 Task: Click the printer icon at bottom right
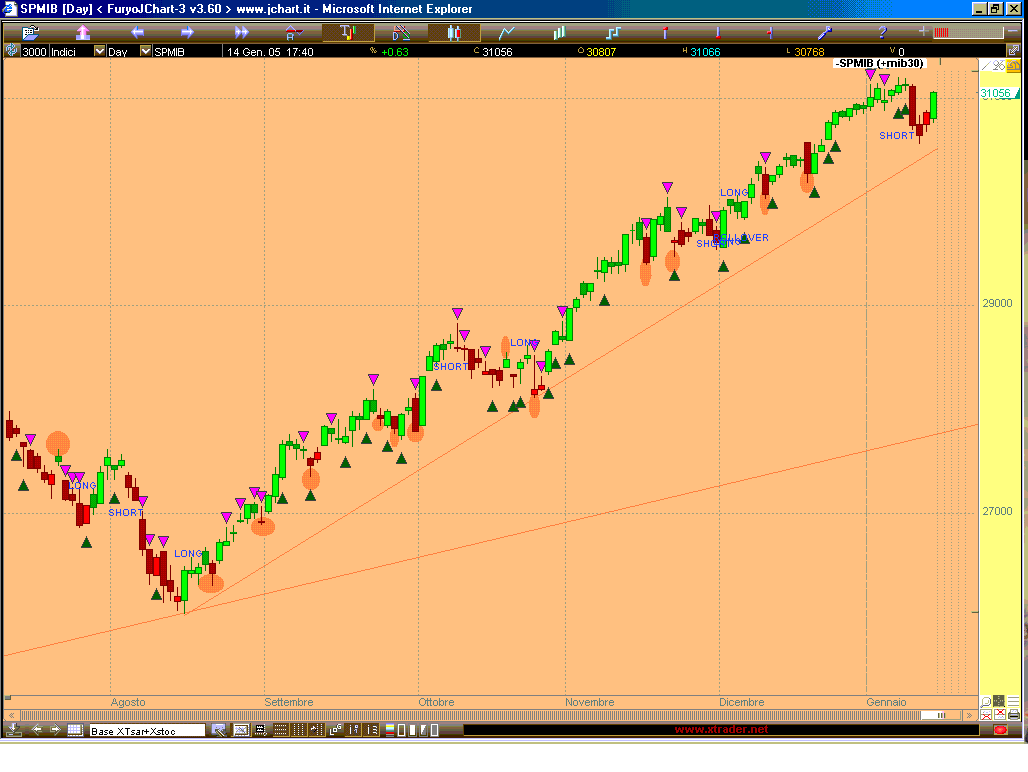(1015, 715)
